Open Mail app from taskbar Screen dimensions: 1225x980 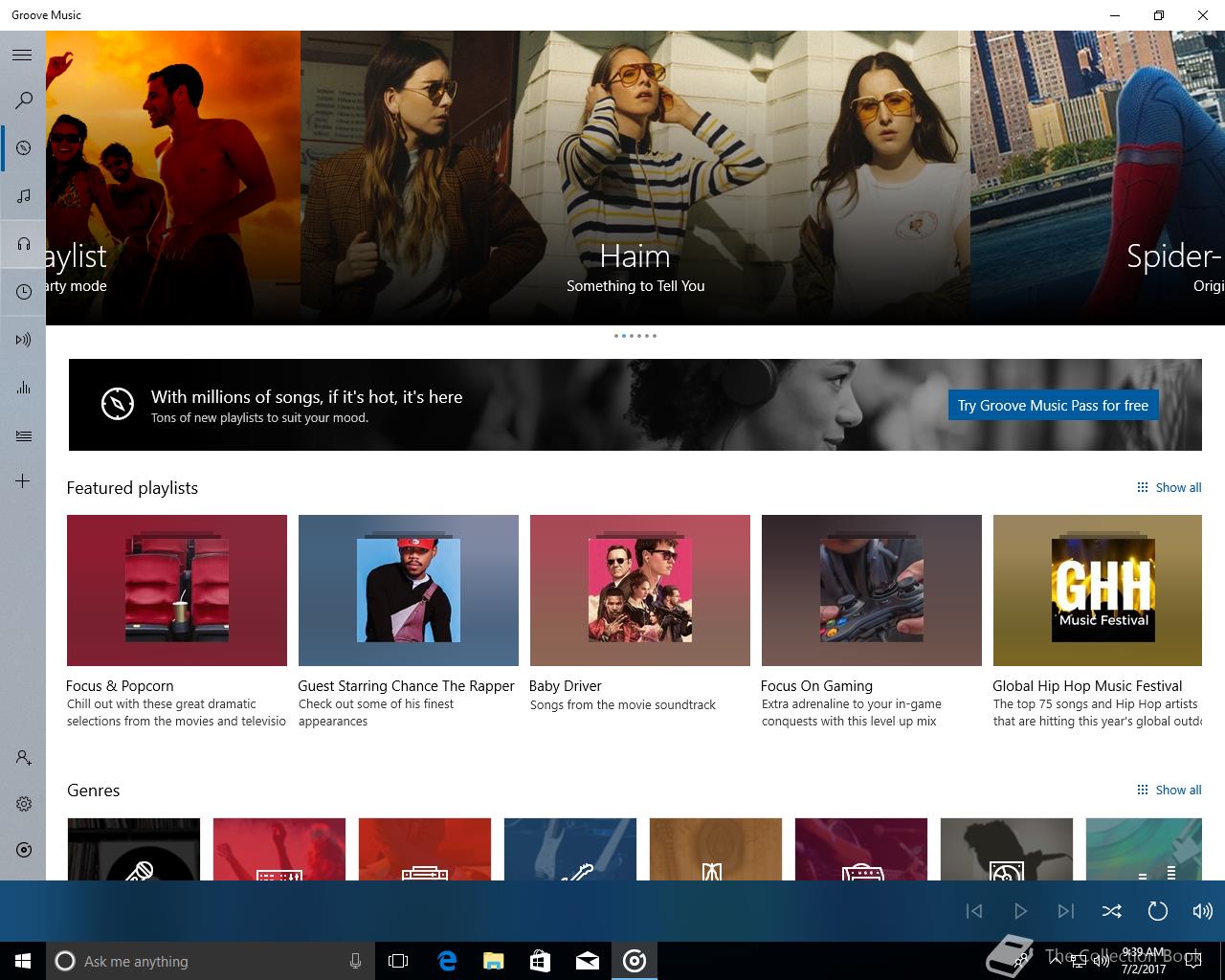[x=588, y=961]
